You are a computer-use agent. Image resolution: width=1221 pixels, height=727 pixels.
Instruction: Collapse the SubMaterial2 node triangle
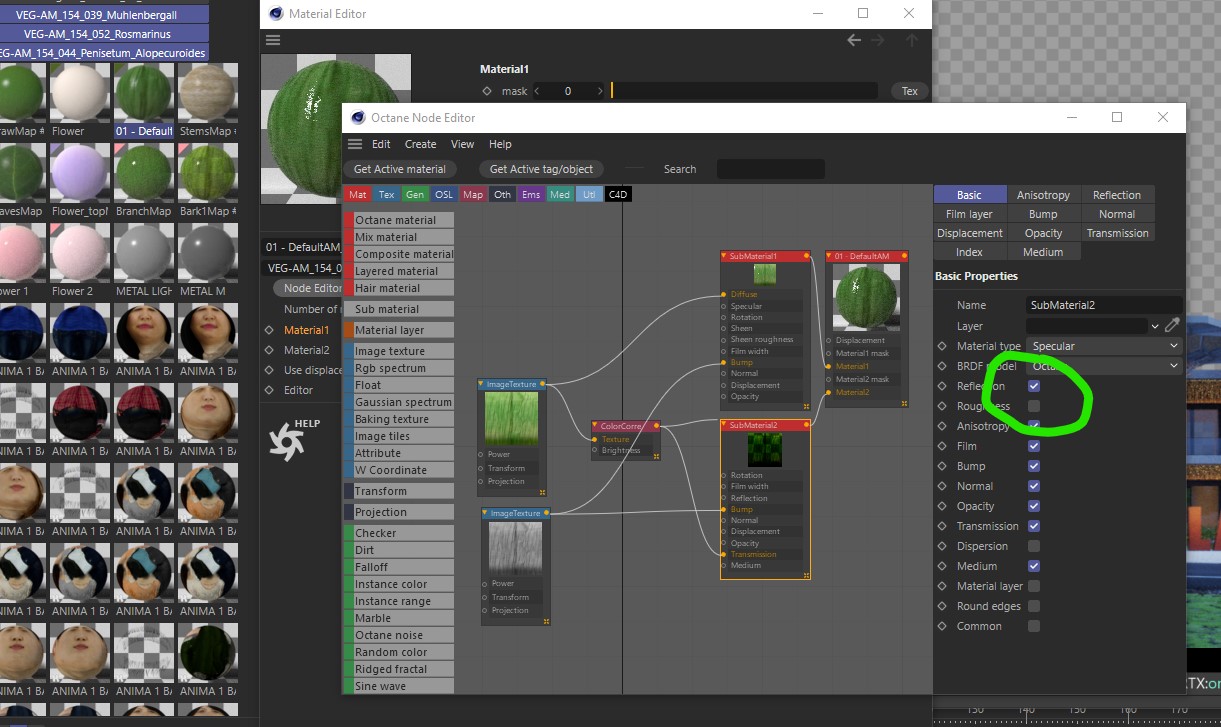[724, 425]
